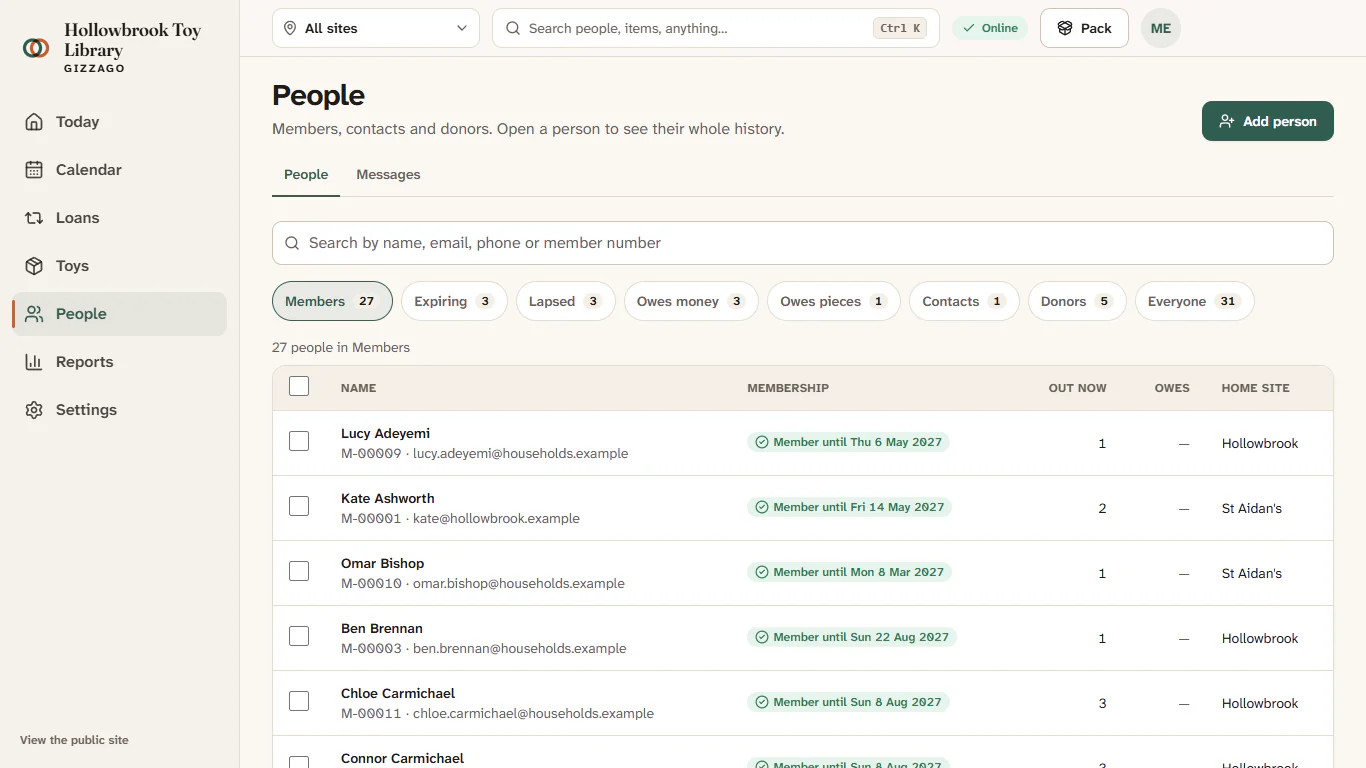Open Toys via the box icon
The width and height of the screenshot is (1366, 768).
34,266
